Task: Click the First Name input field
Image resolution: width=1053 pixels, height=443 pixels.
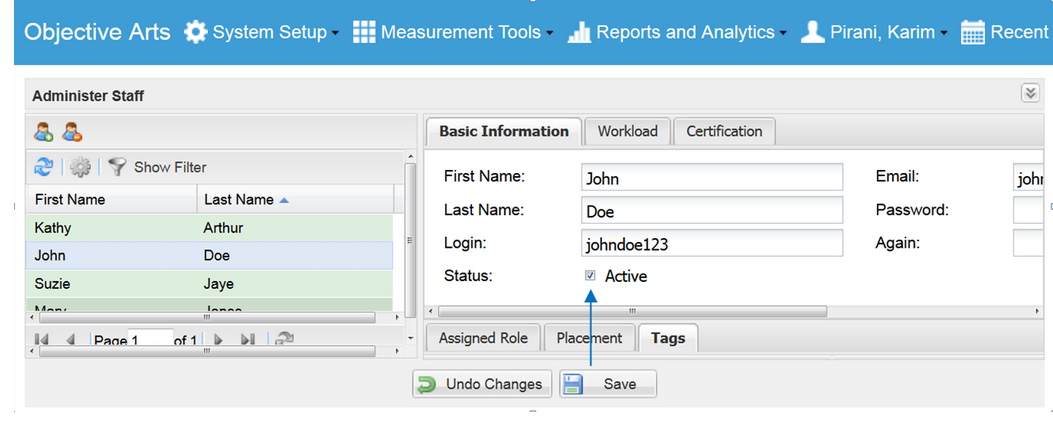Action: coord(712,177)
